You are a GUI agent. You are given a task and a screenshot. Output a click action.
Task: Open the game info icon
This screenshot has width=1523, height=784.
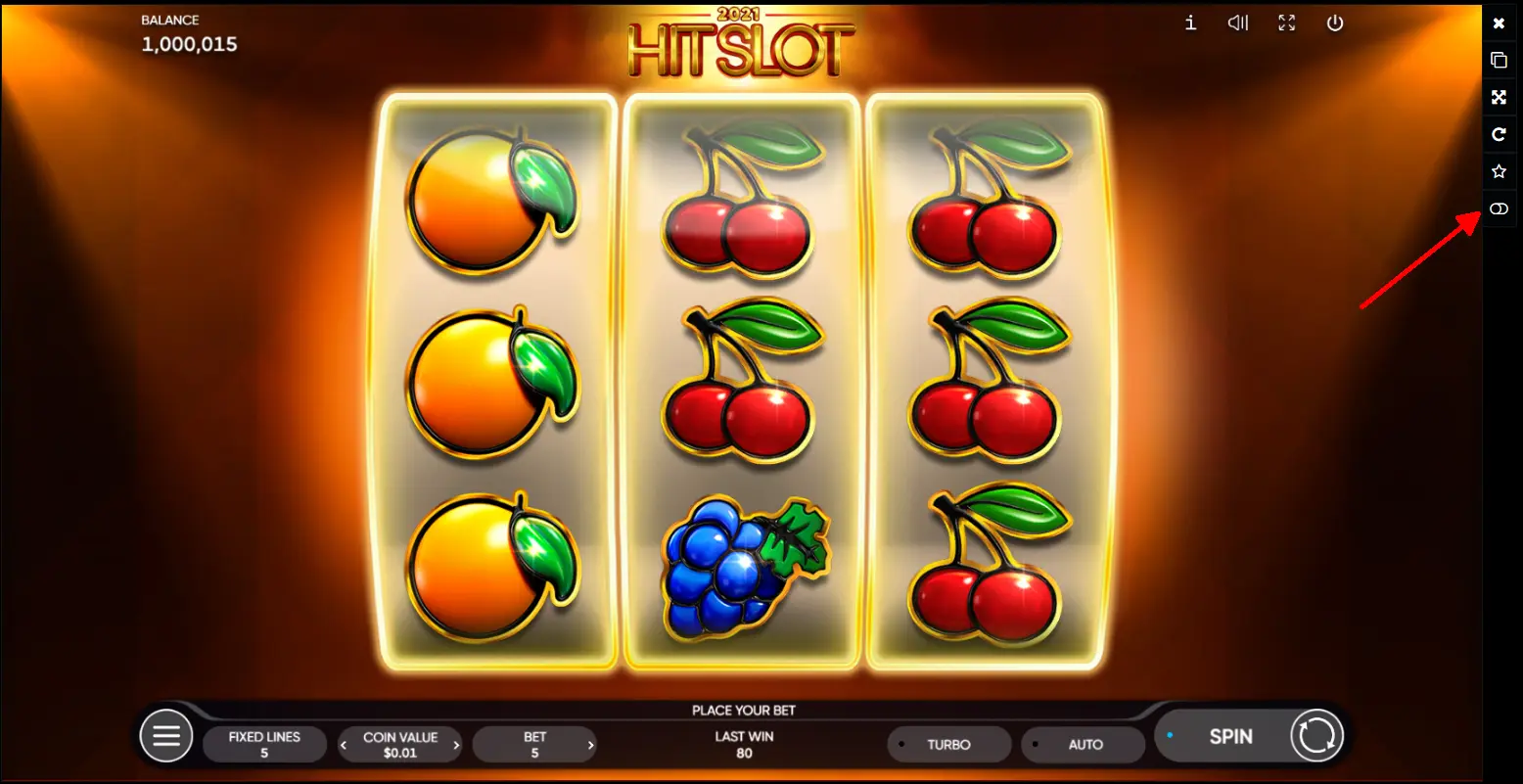1190,23
